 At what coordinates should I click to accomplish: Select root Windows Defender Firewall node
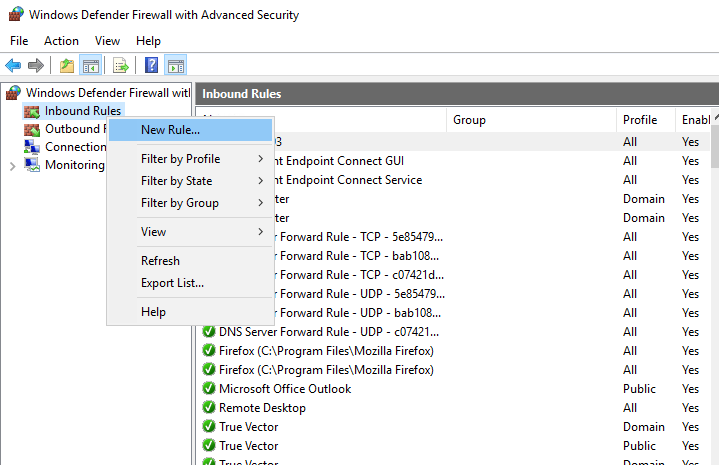[x=108, y=93]
